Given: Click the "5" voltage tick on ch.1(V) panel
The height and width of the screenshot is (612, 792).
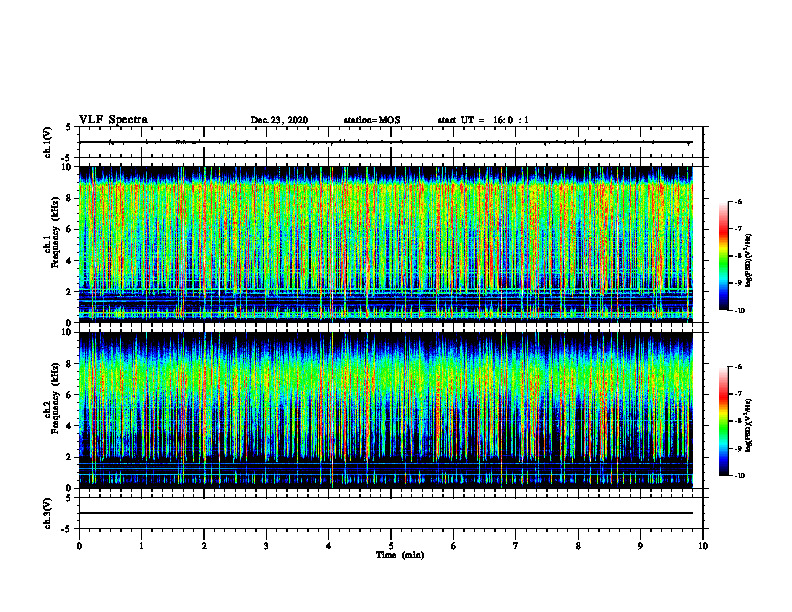Looking at the screenshot, I should pos(70,128).
